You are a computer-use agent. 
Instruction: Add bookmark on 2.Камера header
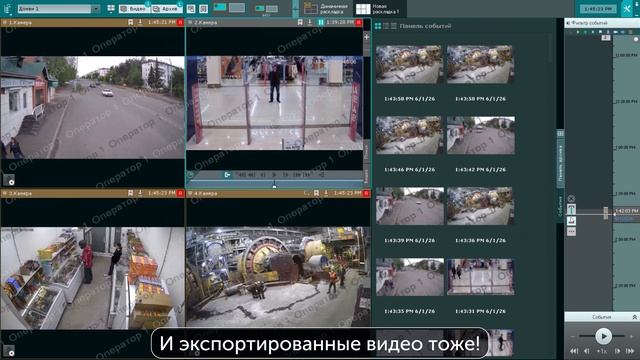pos(300,22)
